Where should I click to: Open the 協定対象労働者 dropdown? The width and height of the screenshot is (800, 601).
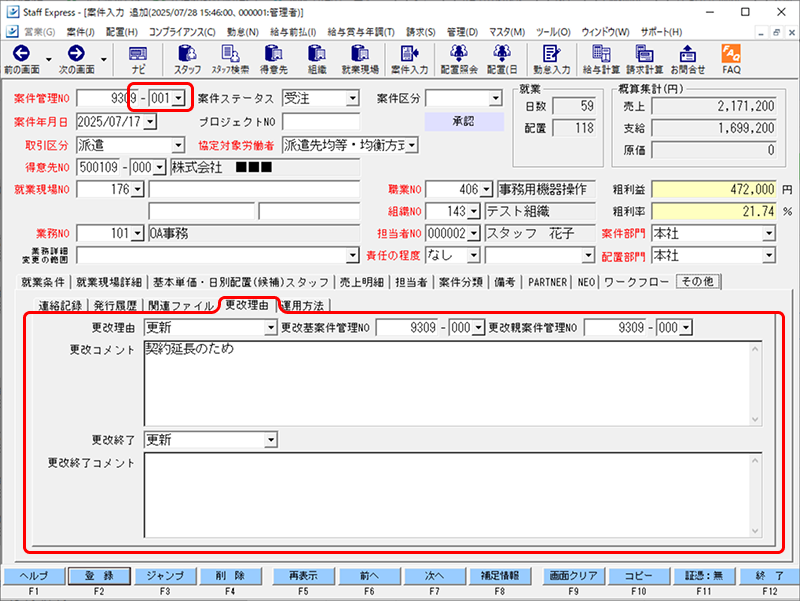412,145
